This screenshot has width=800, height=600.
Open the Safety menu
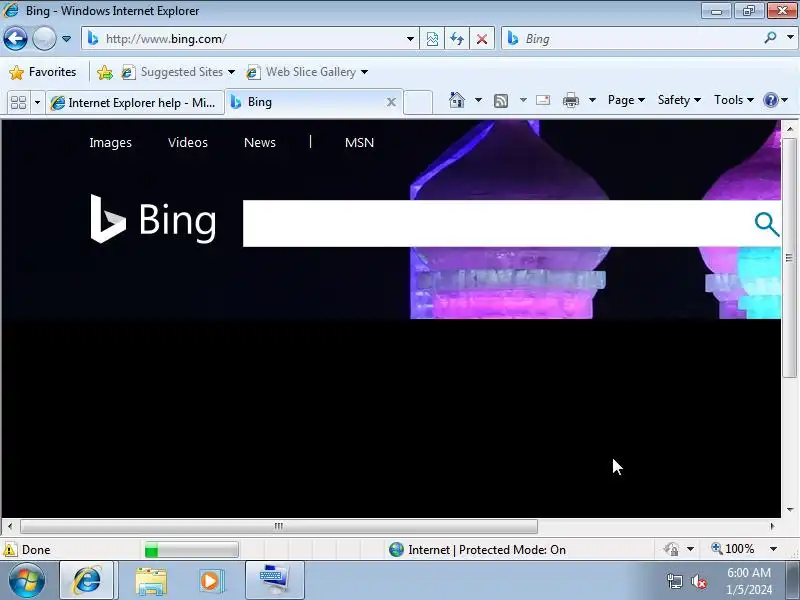click(679, 100)
